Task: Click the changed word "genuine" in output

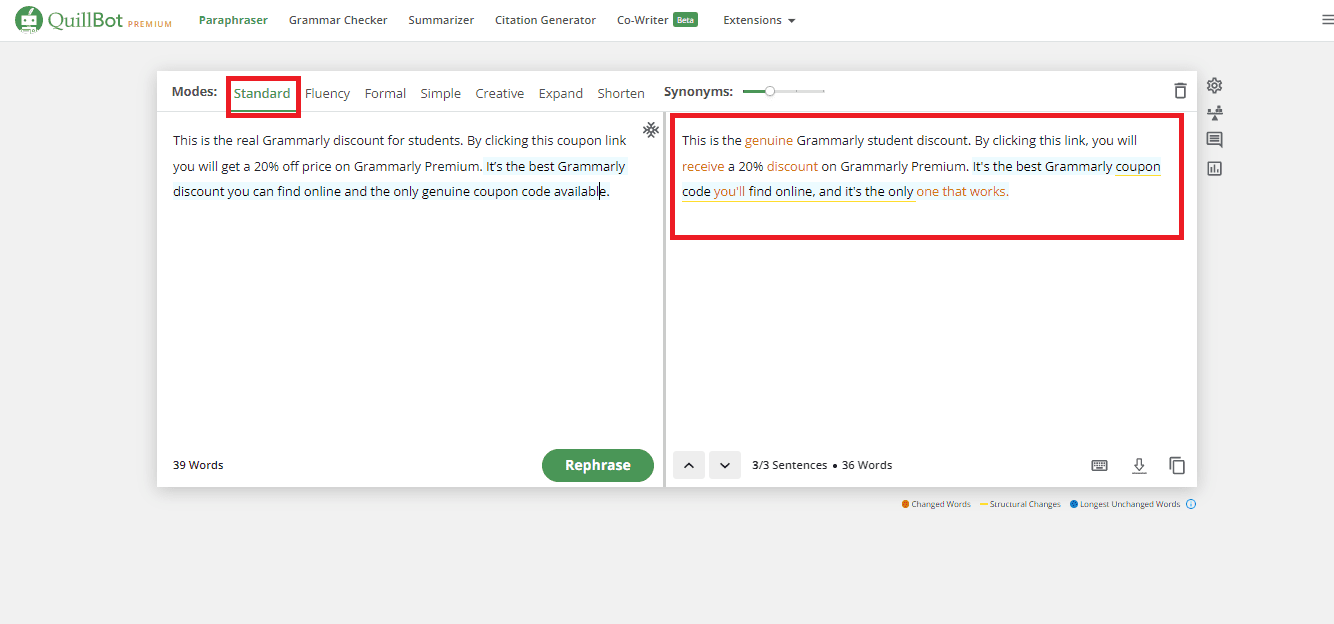Action: pyautogui.click(x=769, y=141)
